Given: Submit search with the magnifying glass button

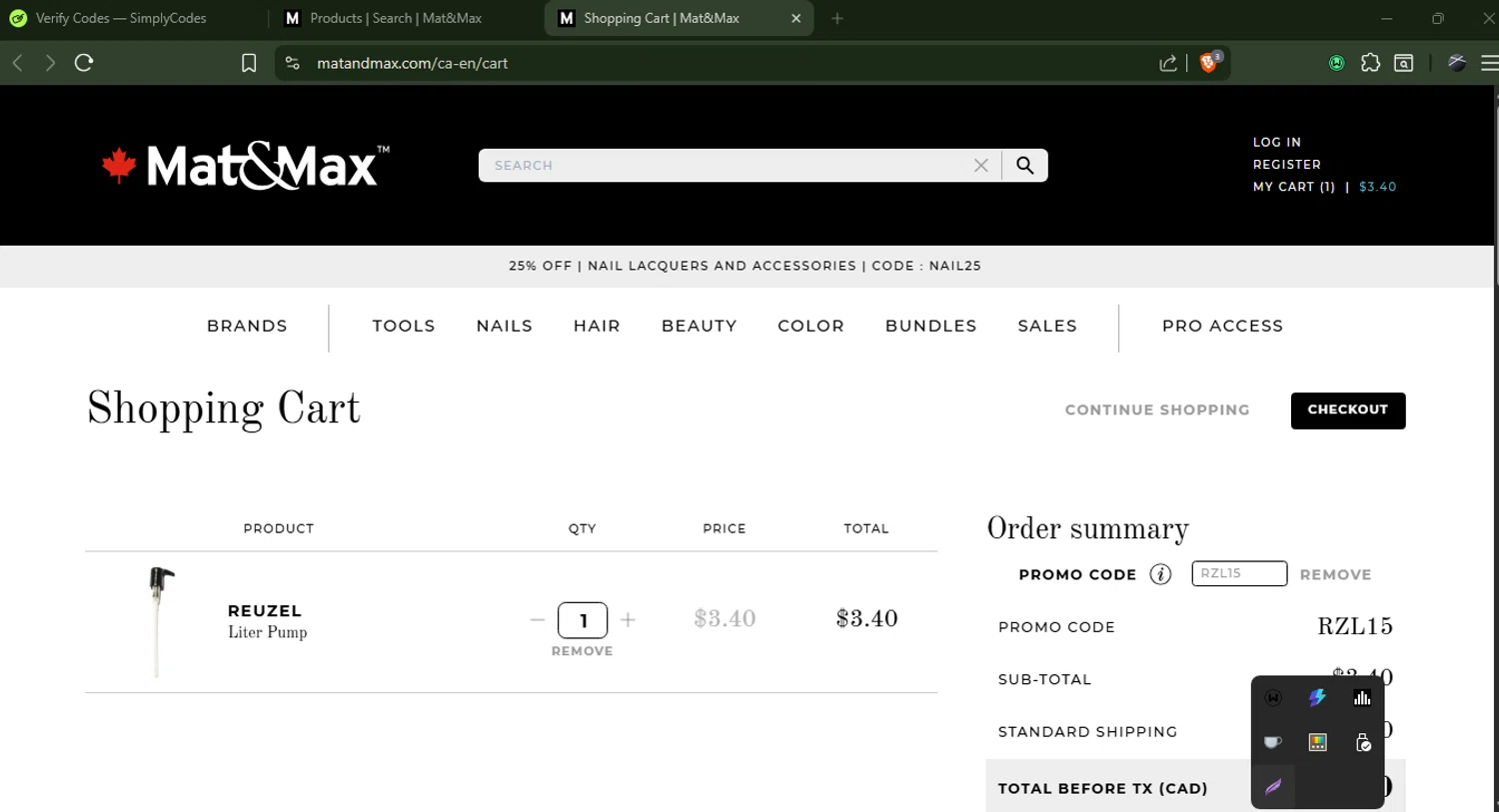Looking at the screenshot, I should [x=1025, y=166].
